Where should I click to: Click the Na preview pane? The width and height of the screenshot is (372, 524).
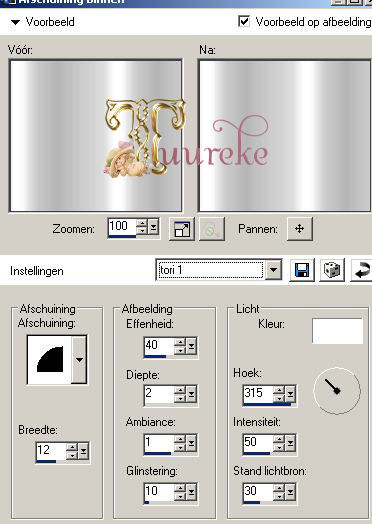[285, 136]
